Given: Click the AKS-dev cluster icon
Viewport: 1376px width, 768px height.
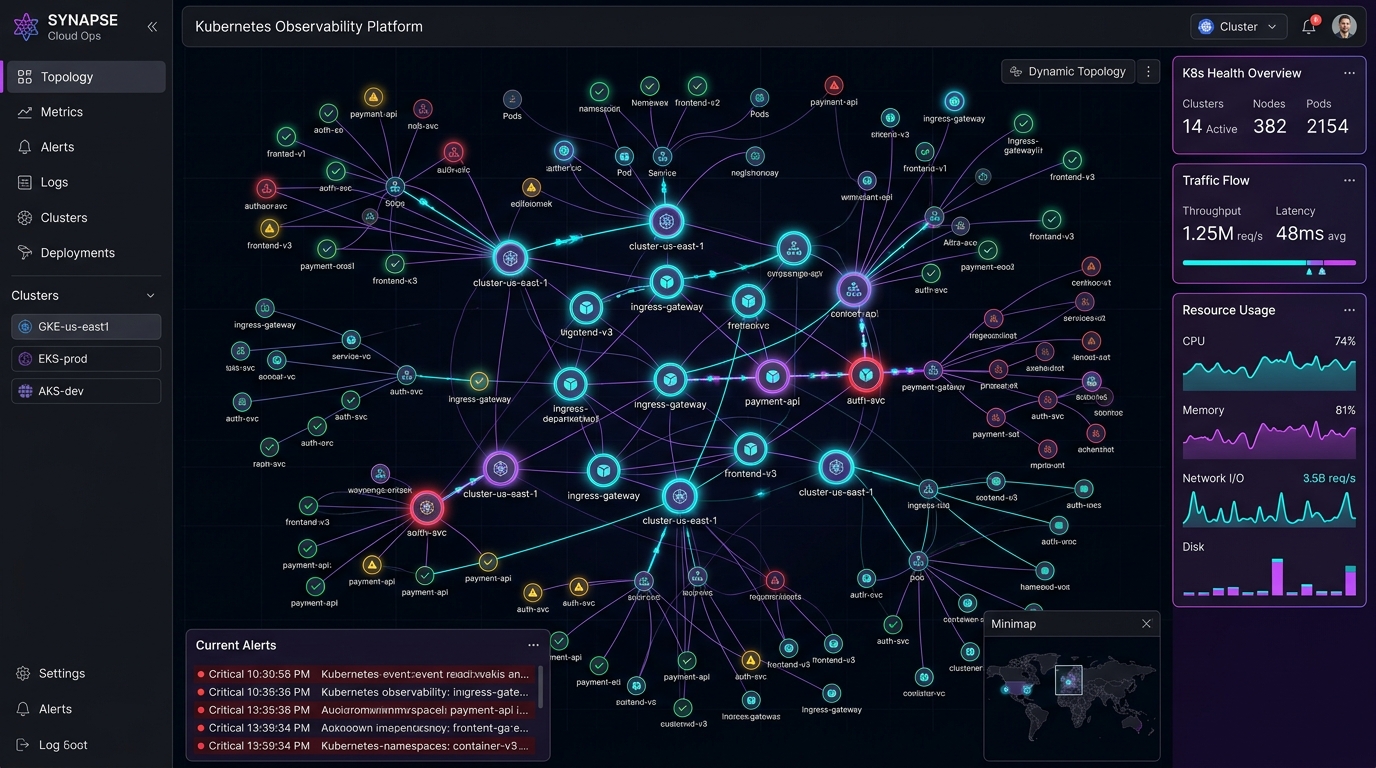Looking at the screenshot, I should [x=26, y=391].
